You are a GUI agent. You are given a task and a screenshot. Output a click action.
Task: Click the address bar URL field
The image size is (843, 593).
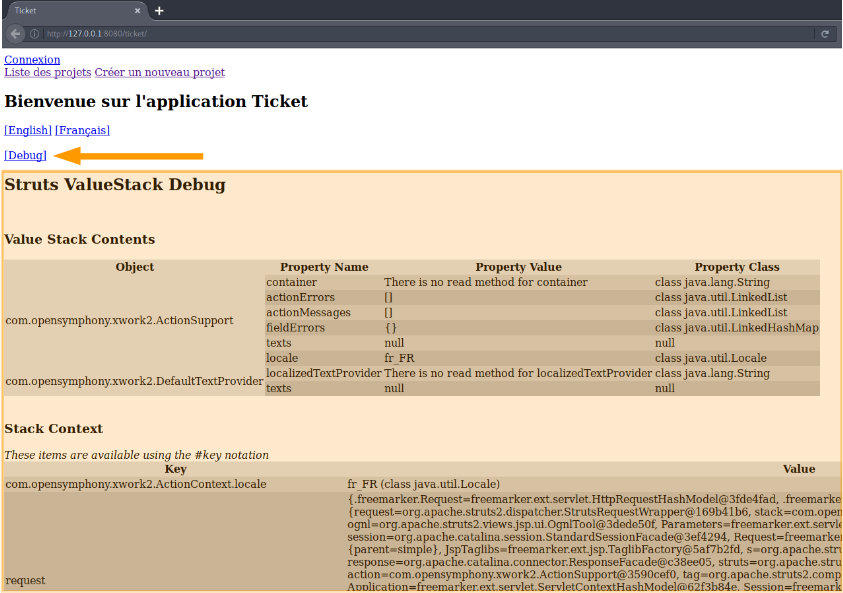pos(427,34)
